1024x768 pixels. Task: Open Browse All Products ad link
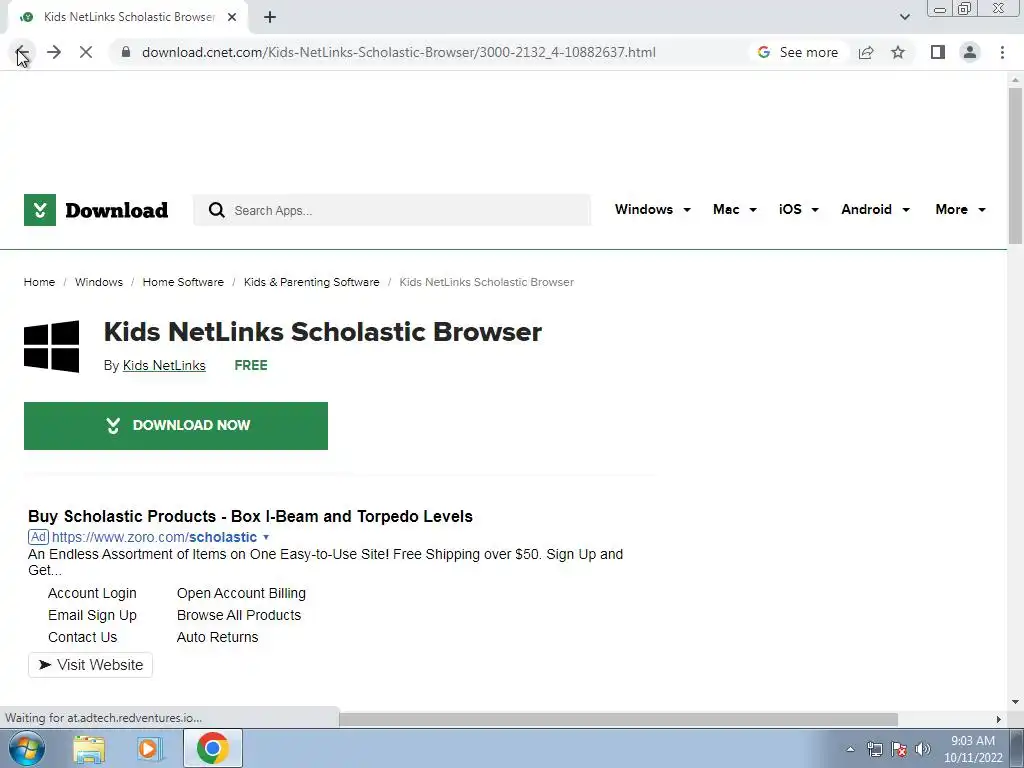(239, 616)
